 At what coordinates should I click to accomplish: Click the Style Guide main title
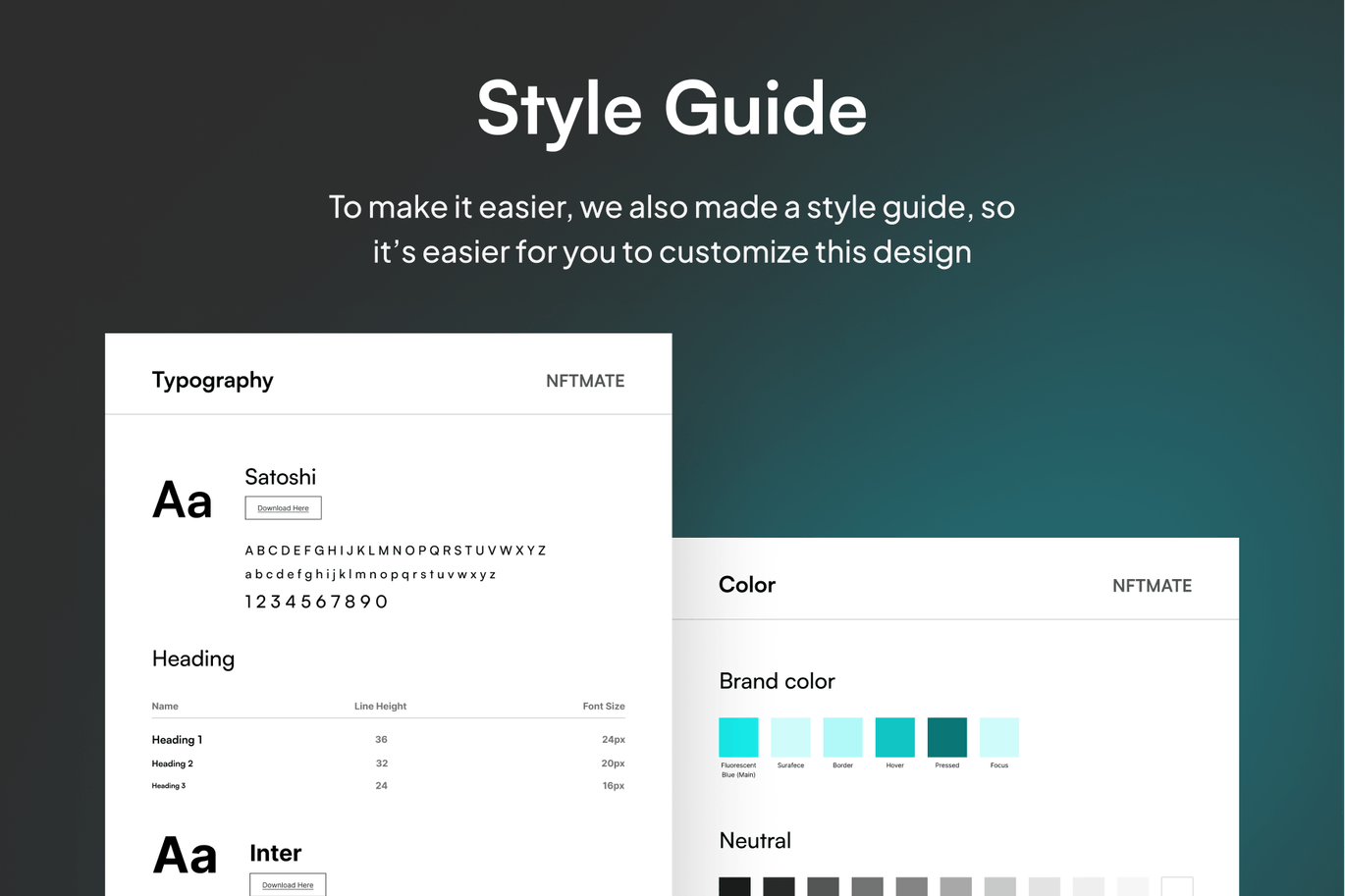(x=672, y=108)
